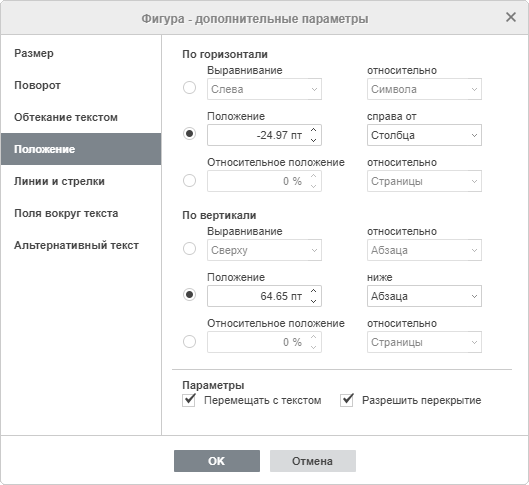This screenshot has height=485, width=529.
Task: Close the Фигура dialog with X icon
Action: pyautogui.click(x=511, y=17)
